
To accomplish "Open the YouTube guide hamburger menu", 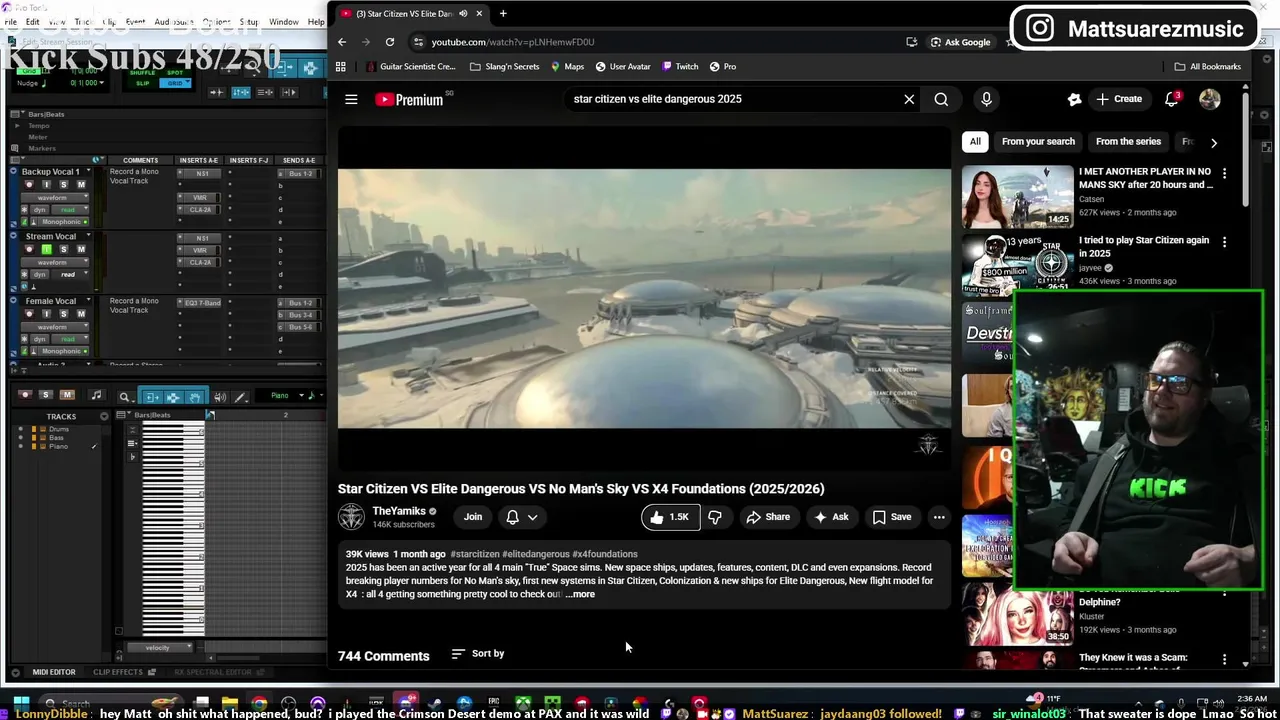I will 351,99.
